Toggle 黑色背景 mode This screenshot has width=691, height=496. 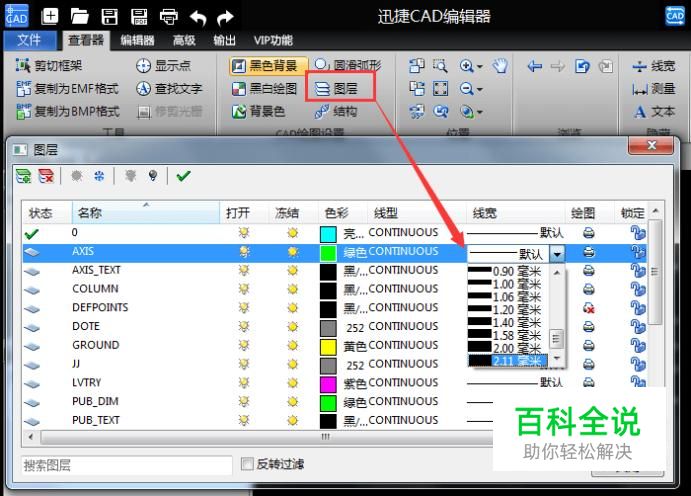(x=268, y=66)
